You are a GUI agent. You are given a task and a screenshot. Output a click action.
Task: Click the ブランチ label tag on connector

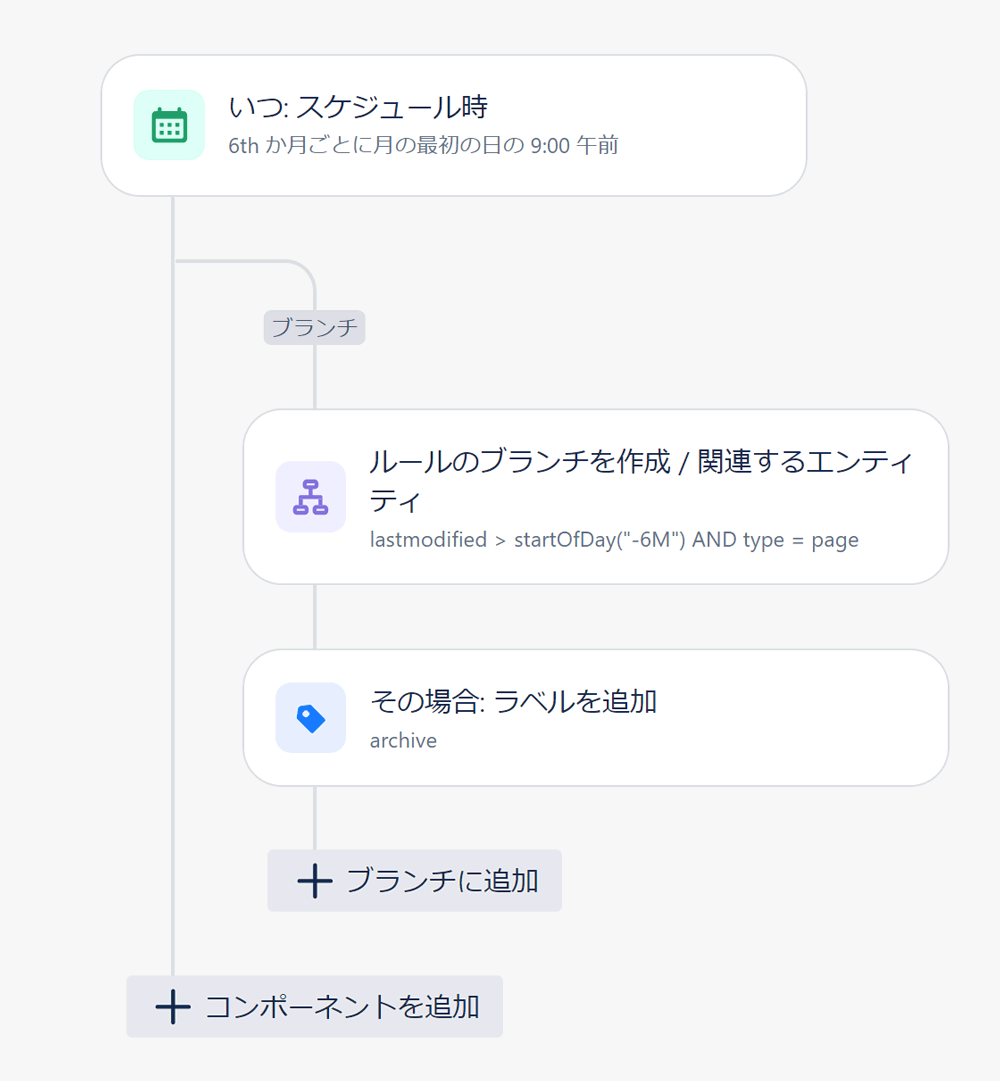click(314, 327)
